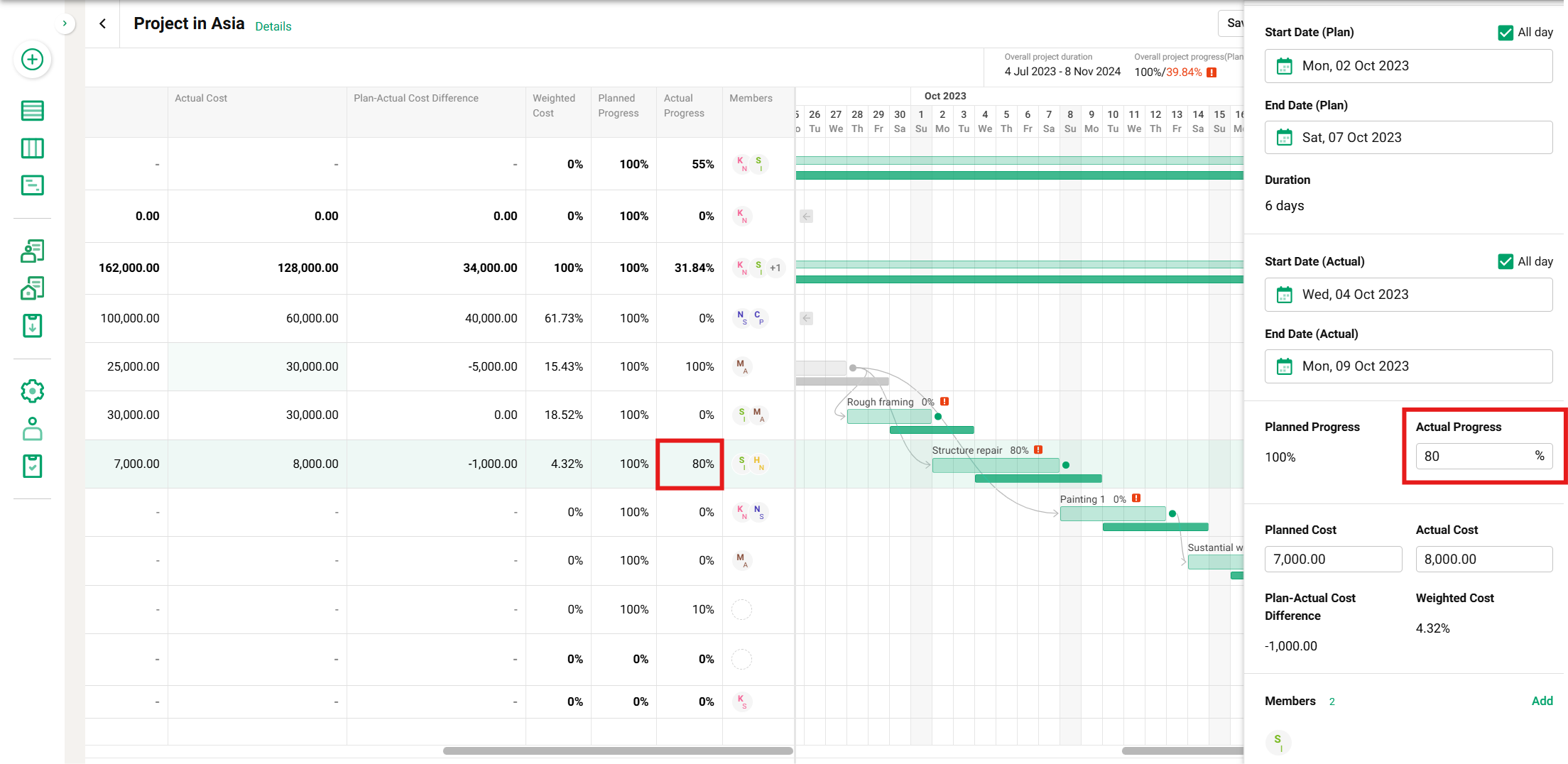The width and height of the screenshot is (1568, 764).
Task: Uncheck All day for Start Date (Plan)
Action: (1505, 33)
